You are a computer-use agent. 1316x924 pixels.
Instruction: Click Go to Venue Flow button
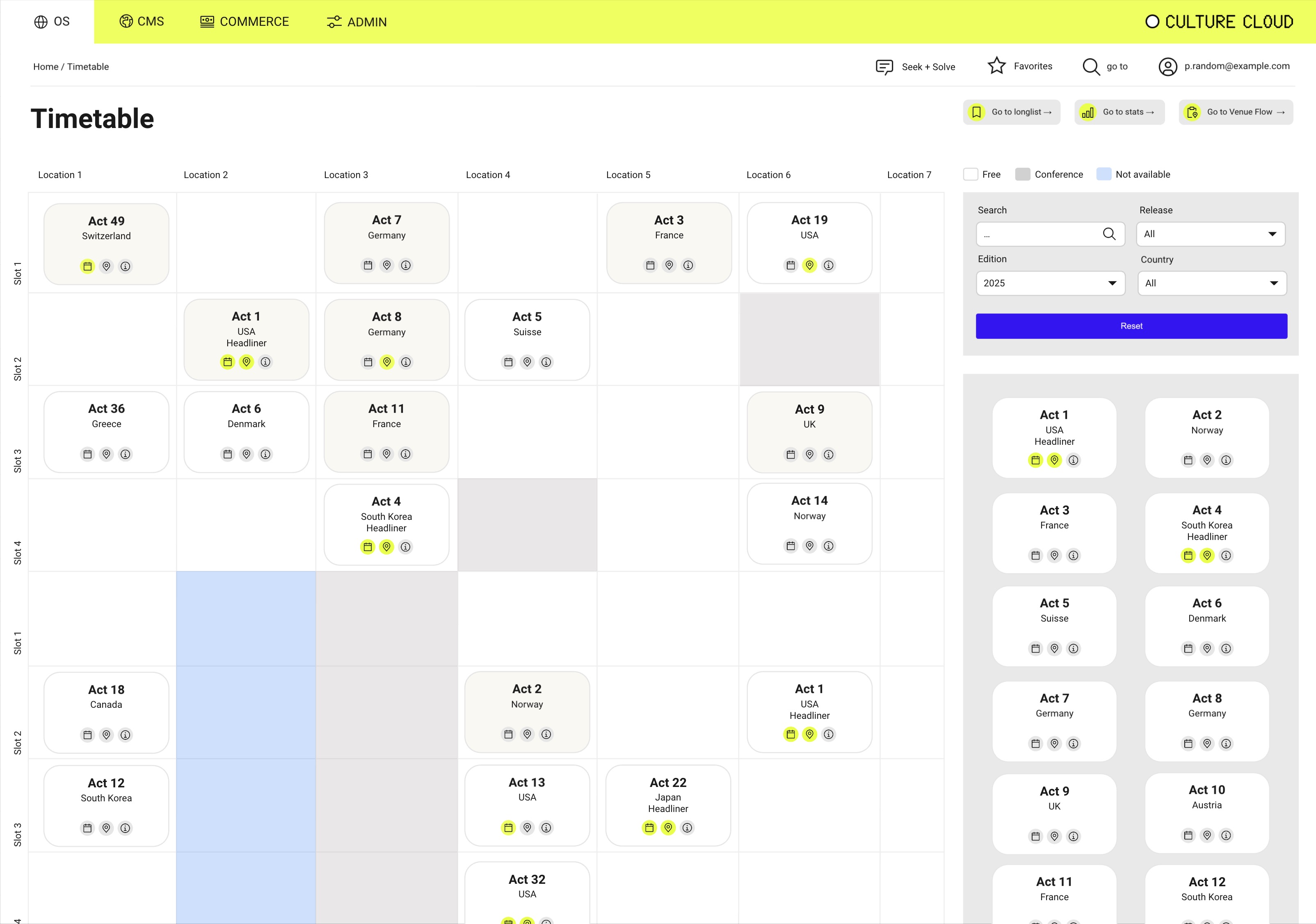[1236, 112]
